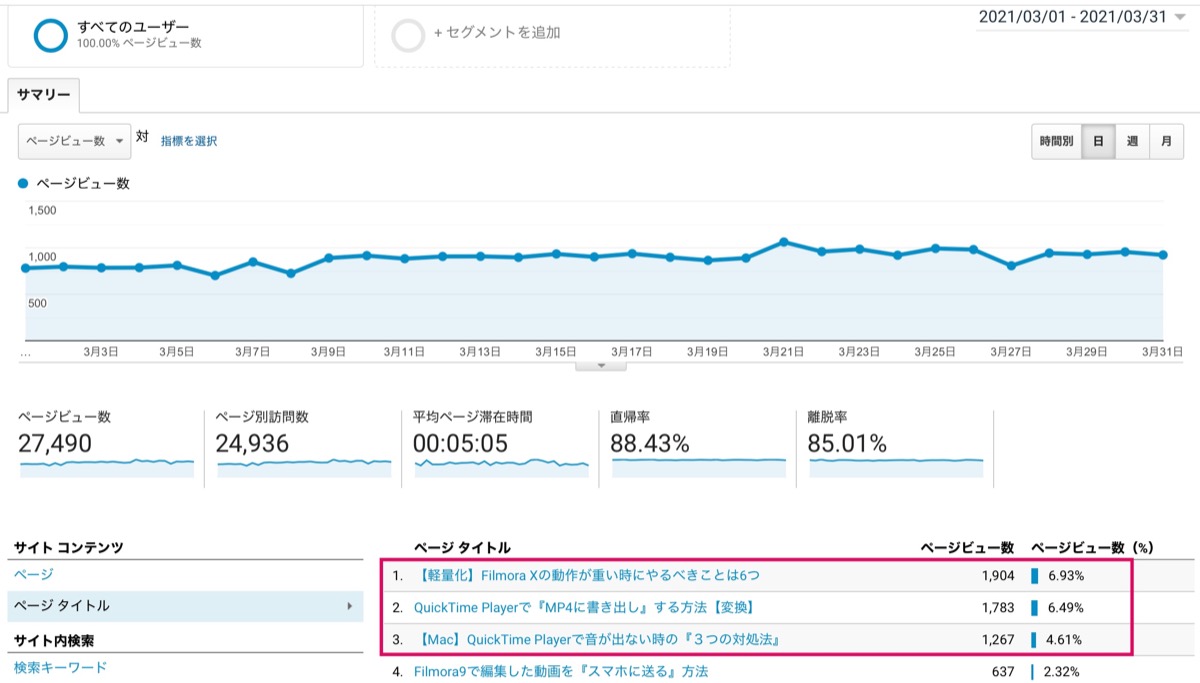Open the 検索キーワード link
Screen dimensions: 1200x683
[60, 667]
